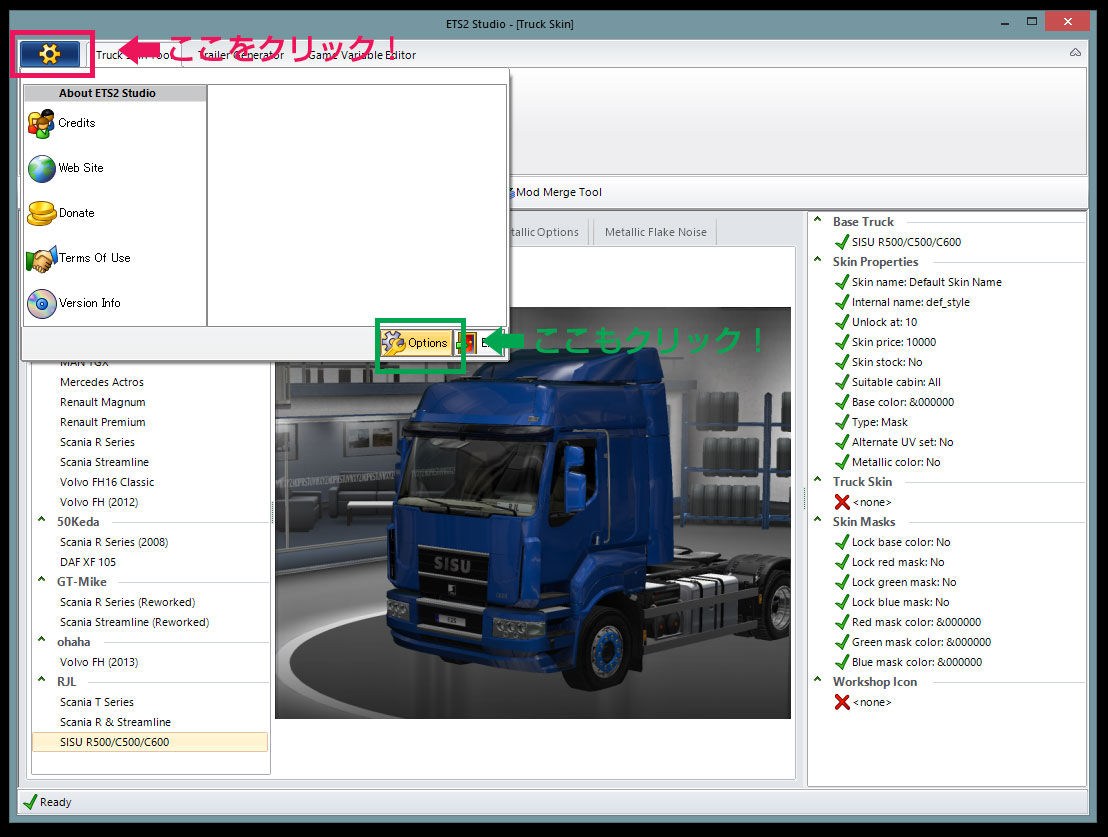Click 'Lock red mask: No' row

tap(890, 562)
